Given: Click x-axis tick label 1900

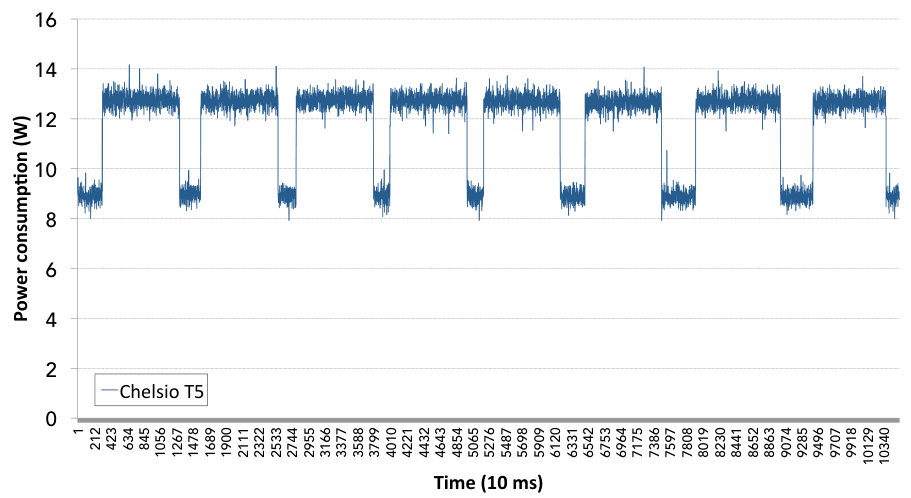Looking at the screenshot, I should 227,442.
